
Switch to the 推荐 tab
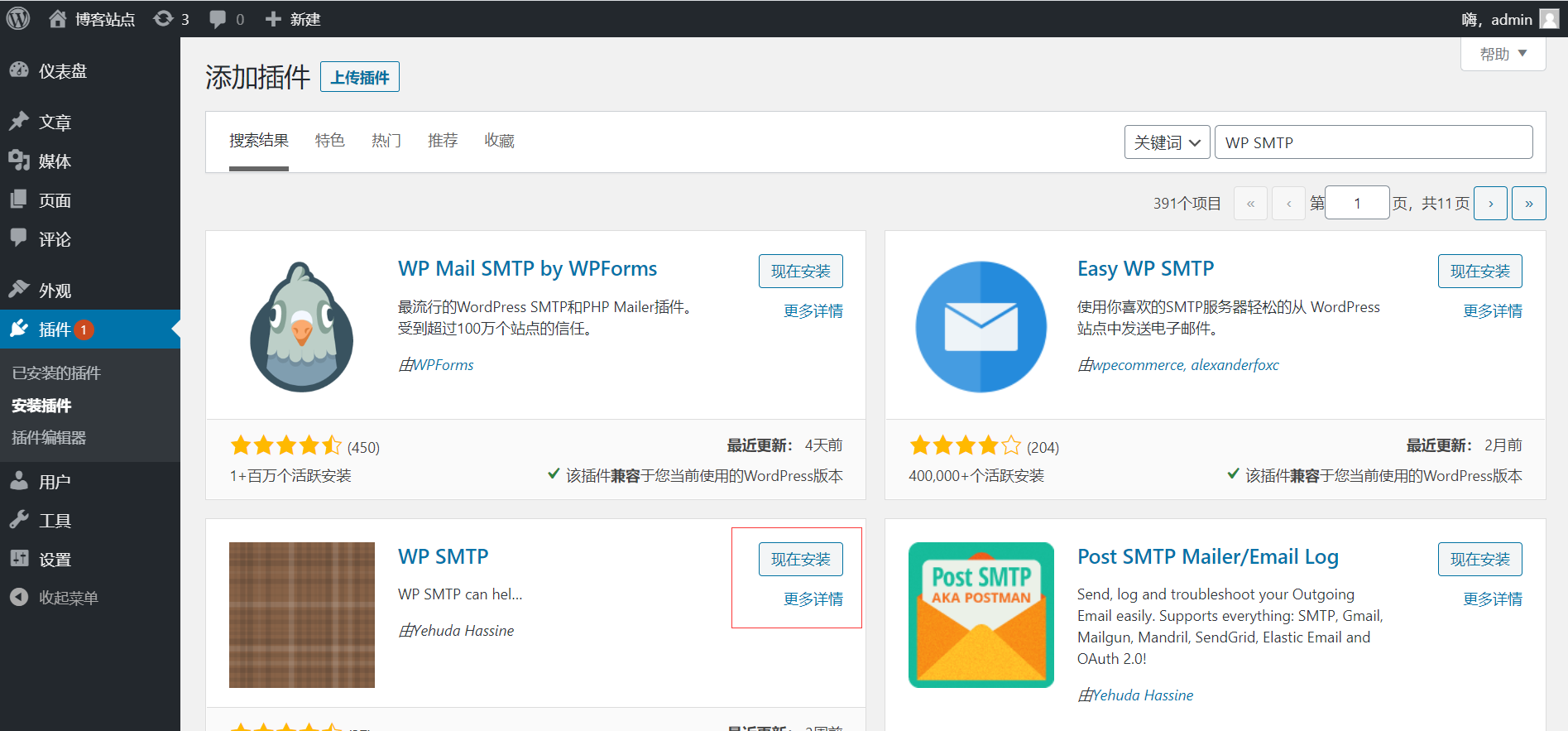(443, 141)
